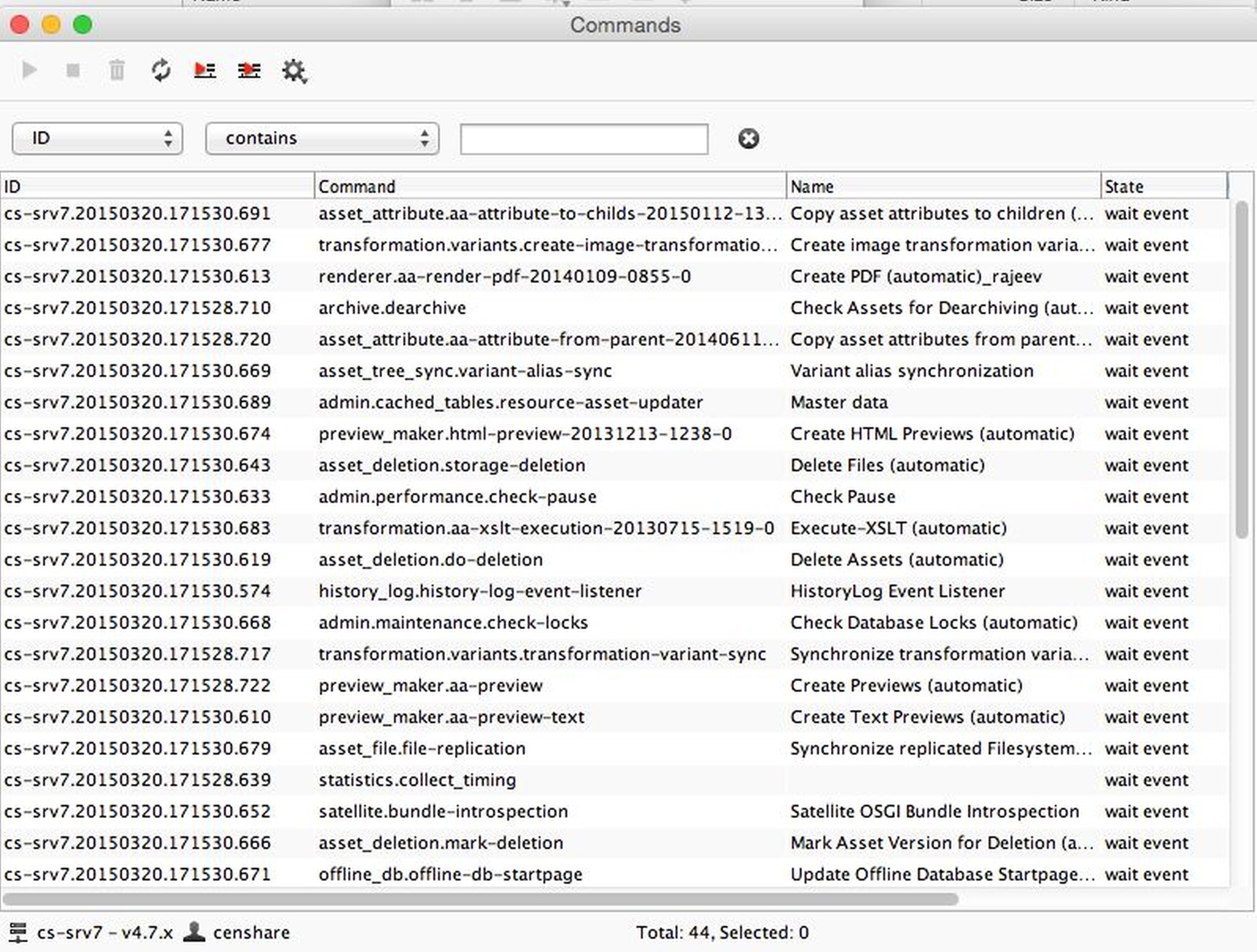Open the ID filter field dropdown
1257x952 pixels.
[x=97, y=138]
